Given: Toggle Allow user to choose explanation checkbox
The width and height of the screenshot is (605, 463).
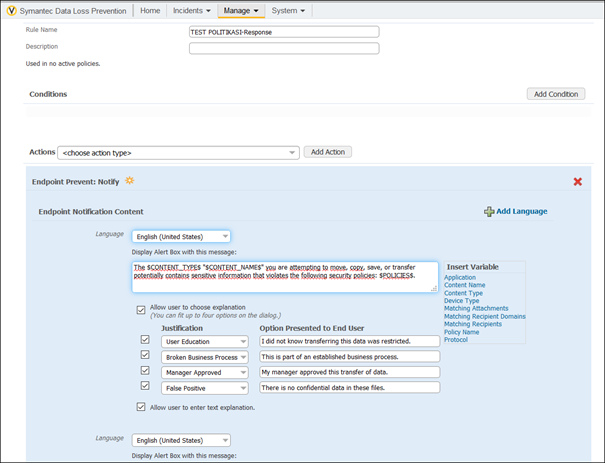Looking at the screenshot, I should tap(141, 310).
